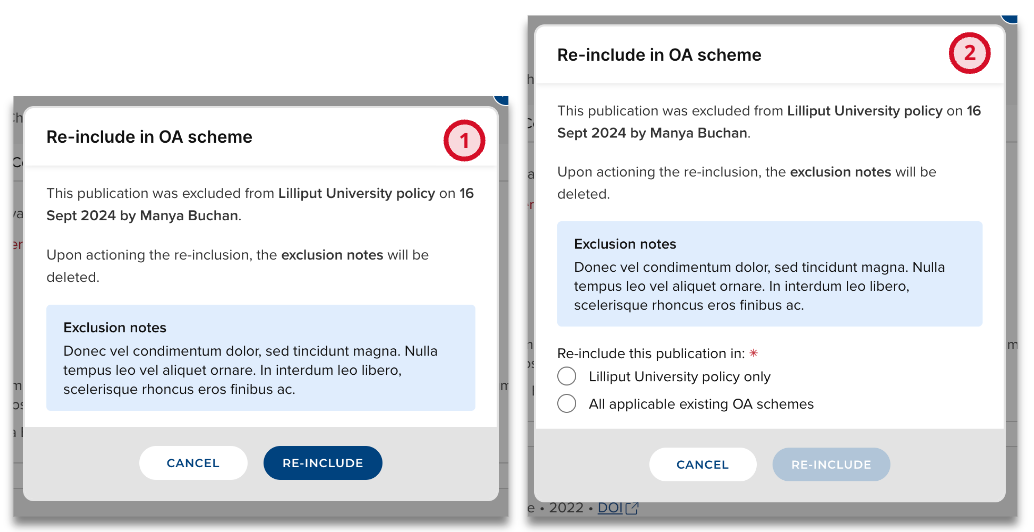Click the greyed-out Re-include button in dialog 2
Viewport: 1034px width, 532px height.
coord(830,464)
